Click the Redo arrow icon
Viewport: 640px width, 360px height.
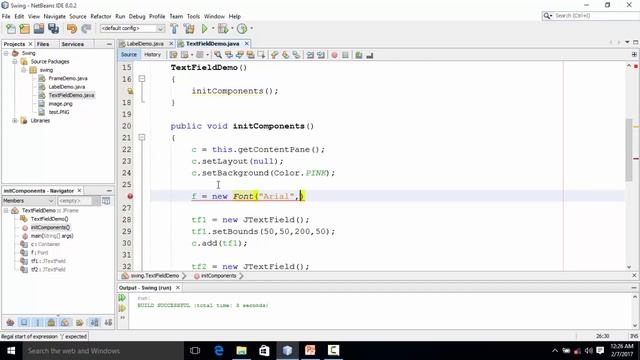(x=86, y=29)
